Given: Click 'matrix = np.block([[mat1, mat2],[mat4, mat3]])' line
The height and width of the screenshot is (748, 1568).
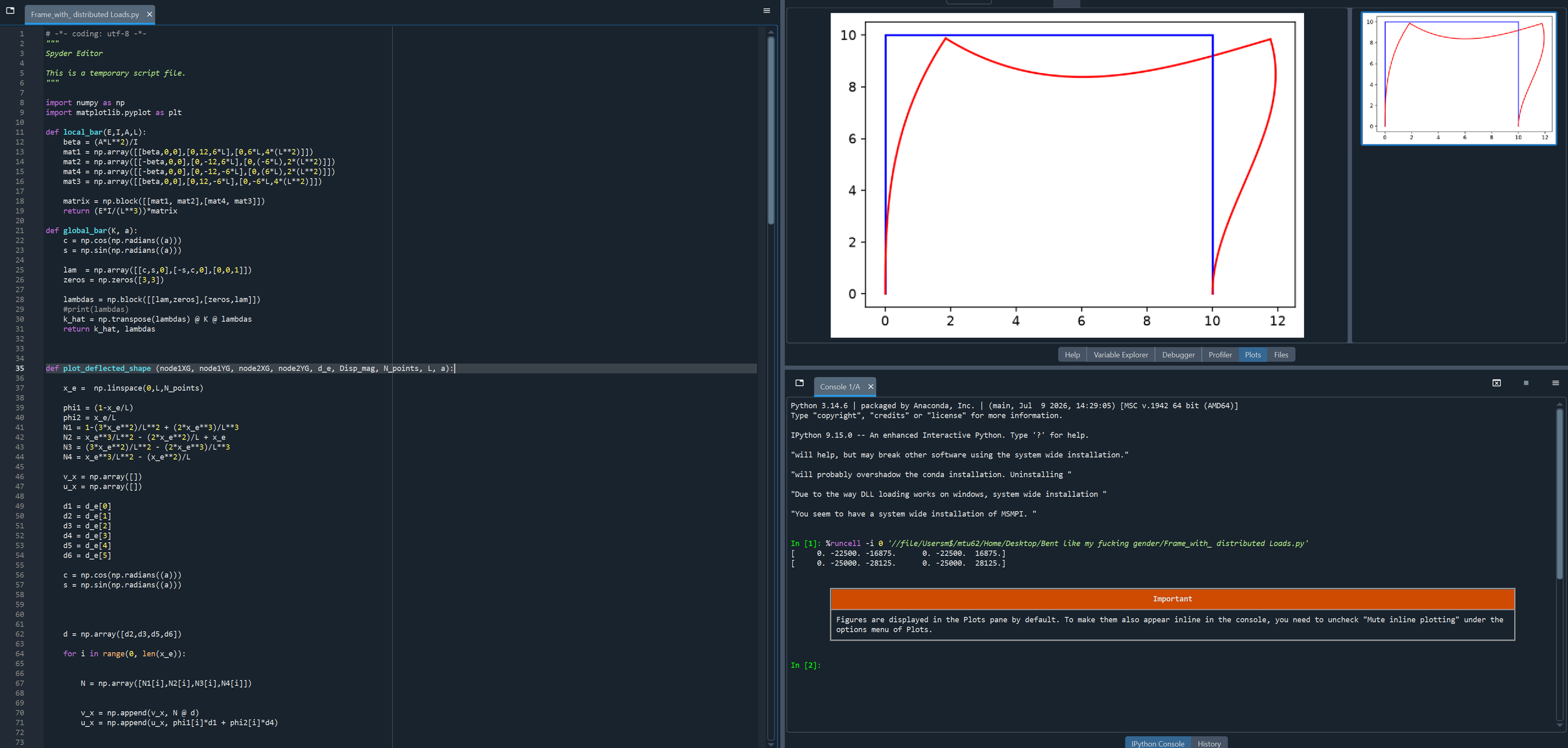Looking at the screenshot, I should 164,201.
